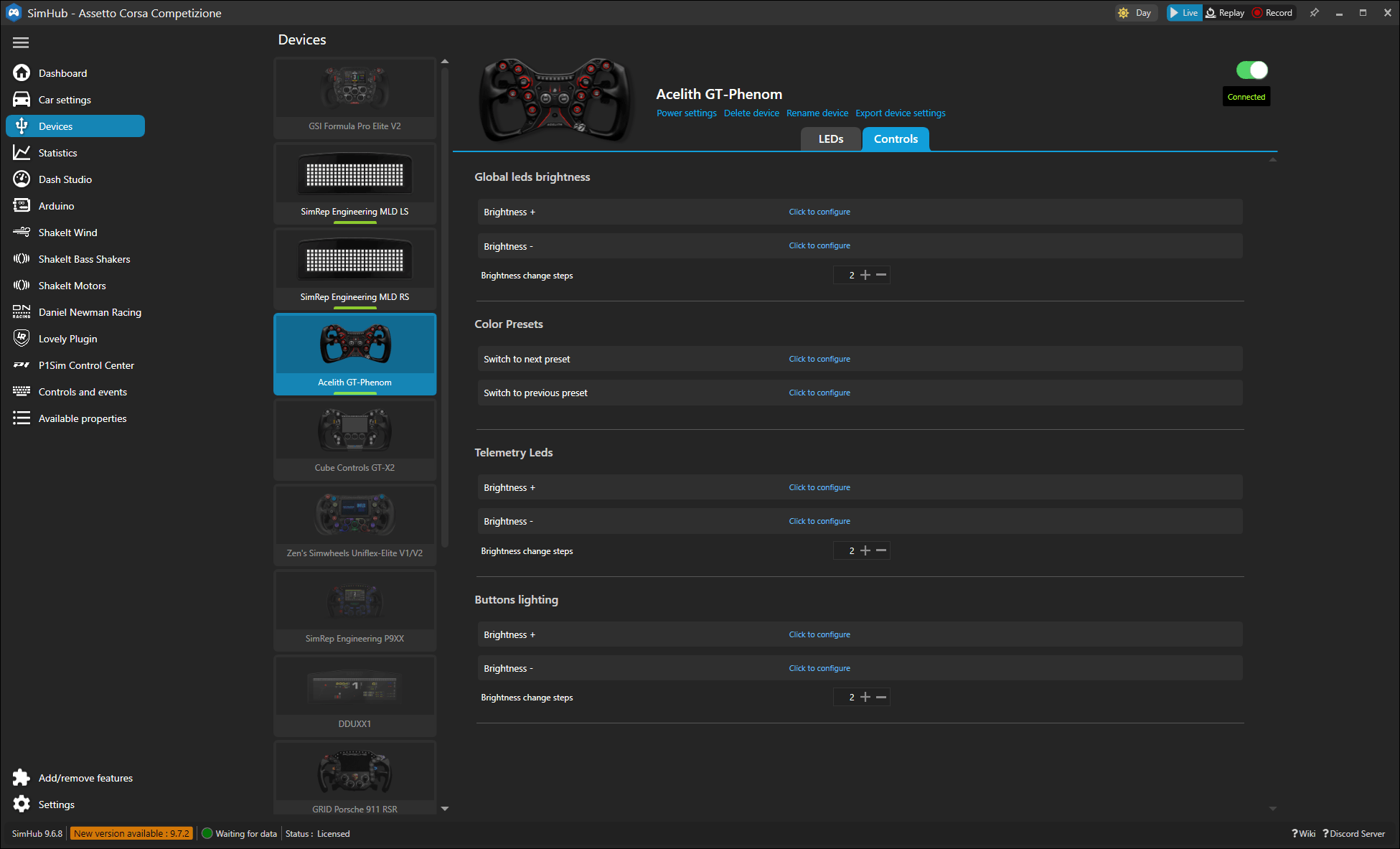
Task: Open ShakeIt Wind icon
Action: pyautogui.click(x=22, y=233)
